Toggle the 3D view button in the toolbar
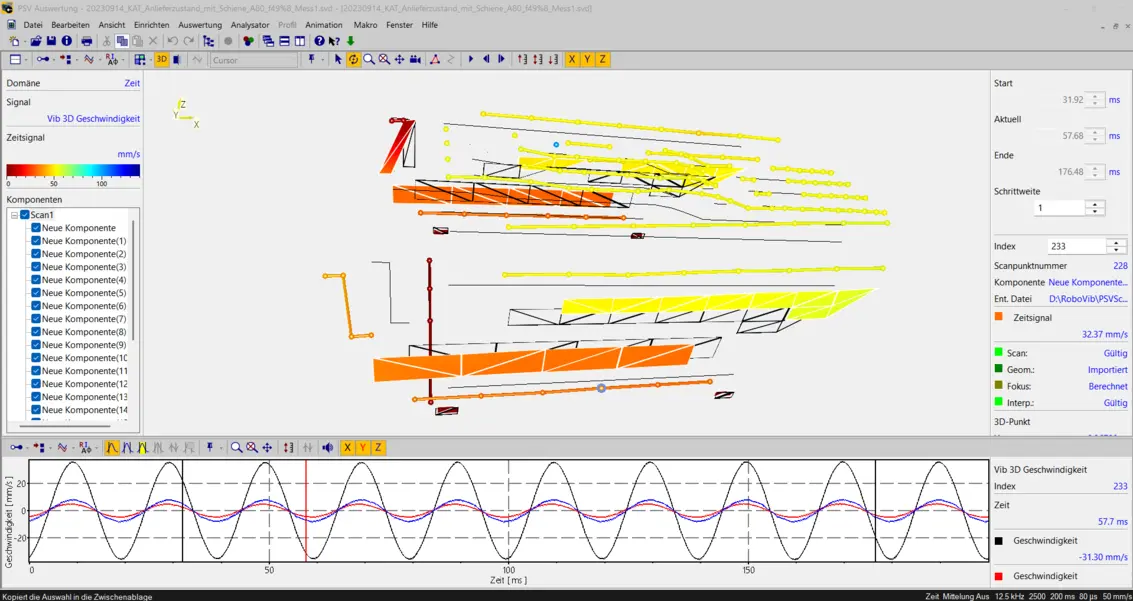The image size is (1133, 601). 161,60
